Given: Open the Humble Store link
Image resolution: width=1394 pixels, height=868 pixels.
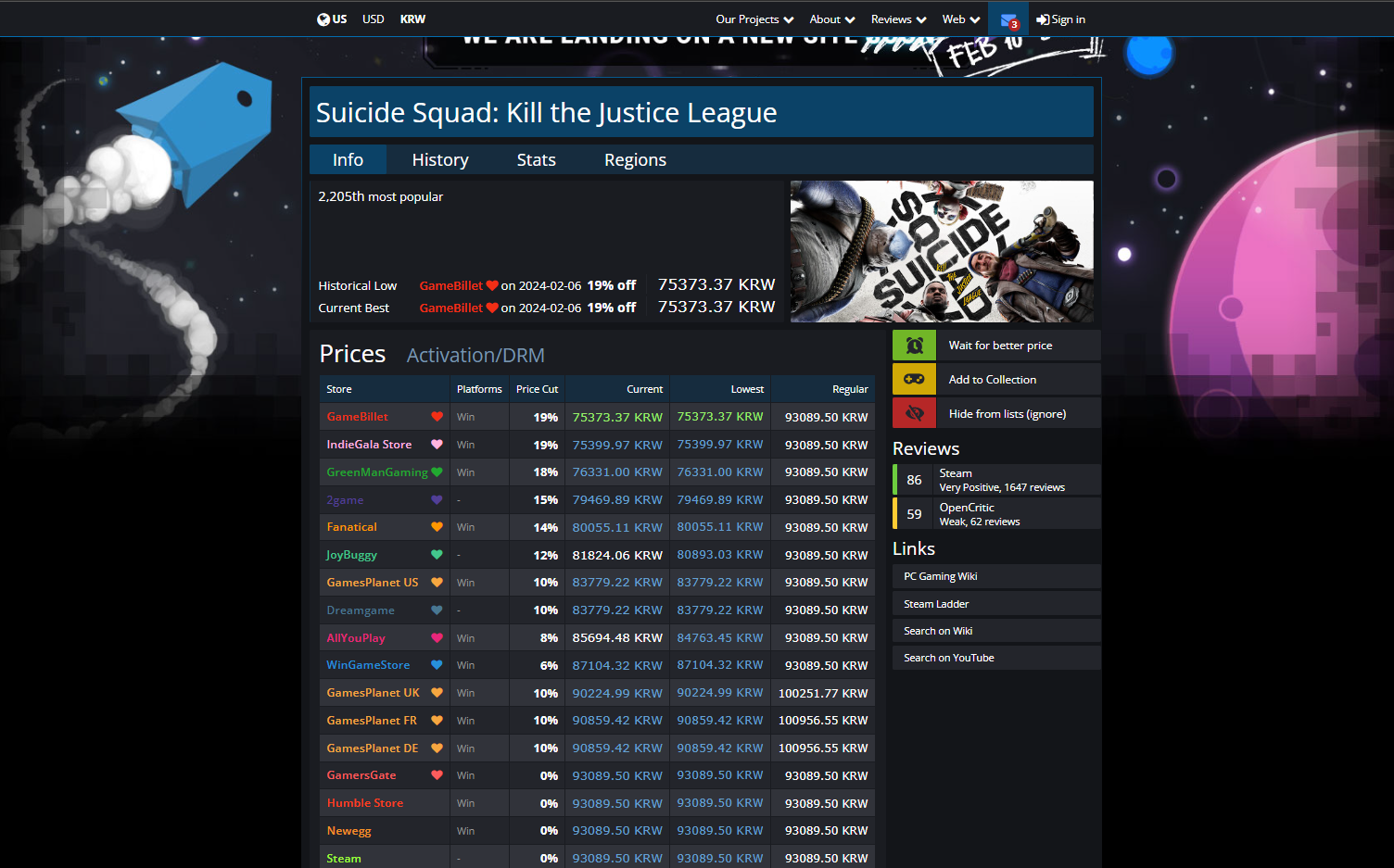Looking at the screenshot, I should coord(365,803).
